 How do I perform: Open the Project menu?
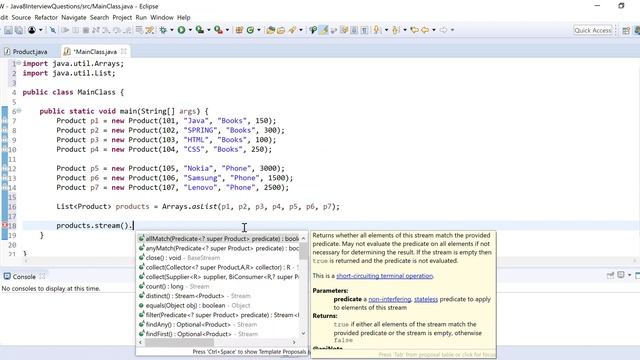click(122, 18)
